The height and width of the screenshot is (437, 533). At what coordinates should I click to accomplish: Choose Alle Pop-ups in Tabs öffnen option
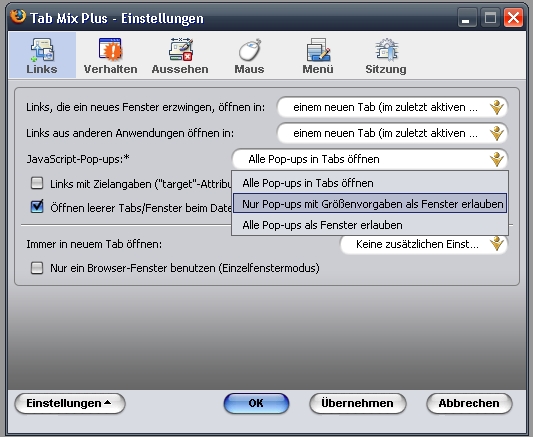[x=370, y=183]
